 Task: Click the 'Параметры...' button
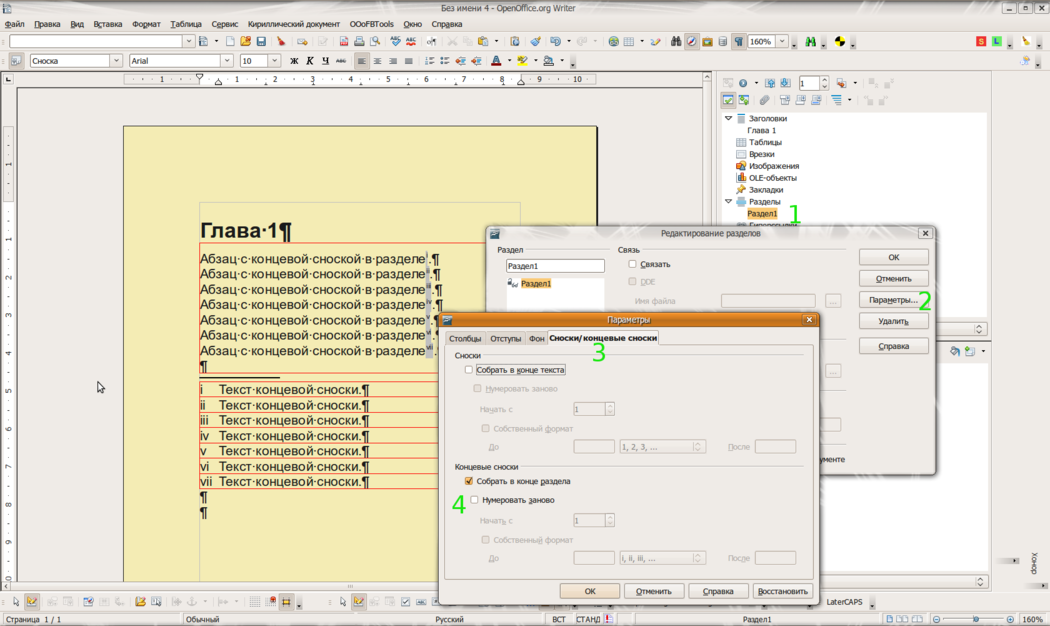click(893, 300)
